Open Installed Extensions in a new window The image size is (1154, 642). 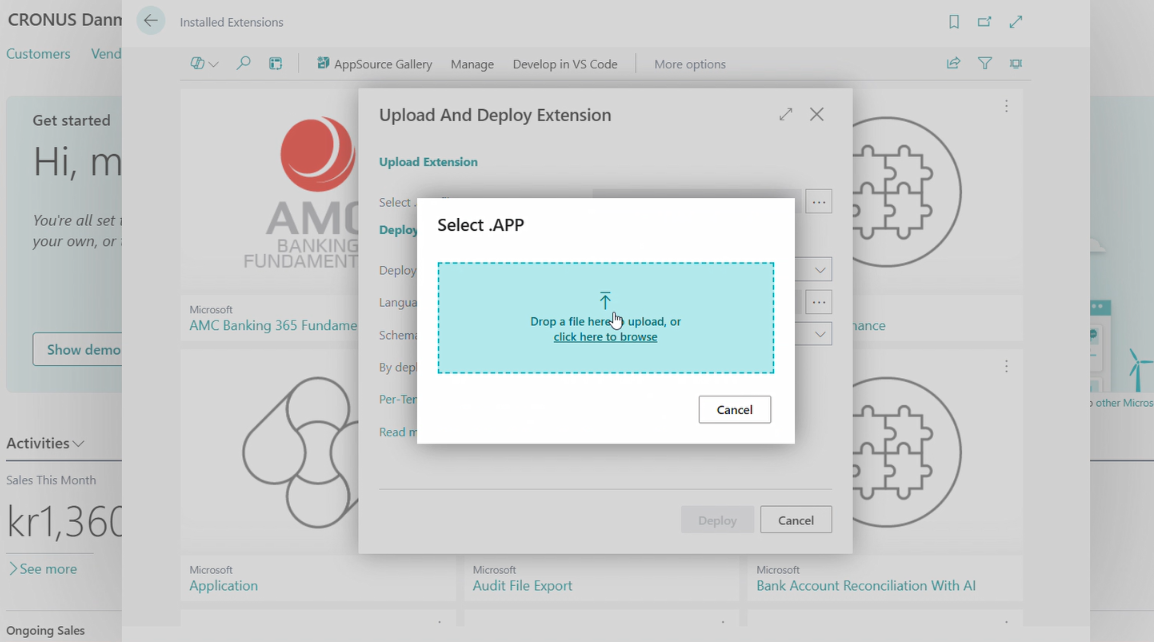(x=985, y=22)
